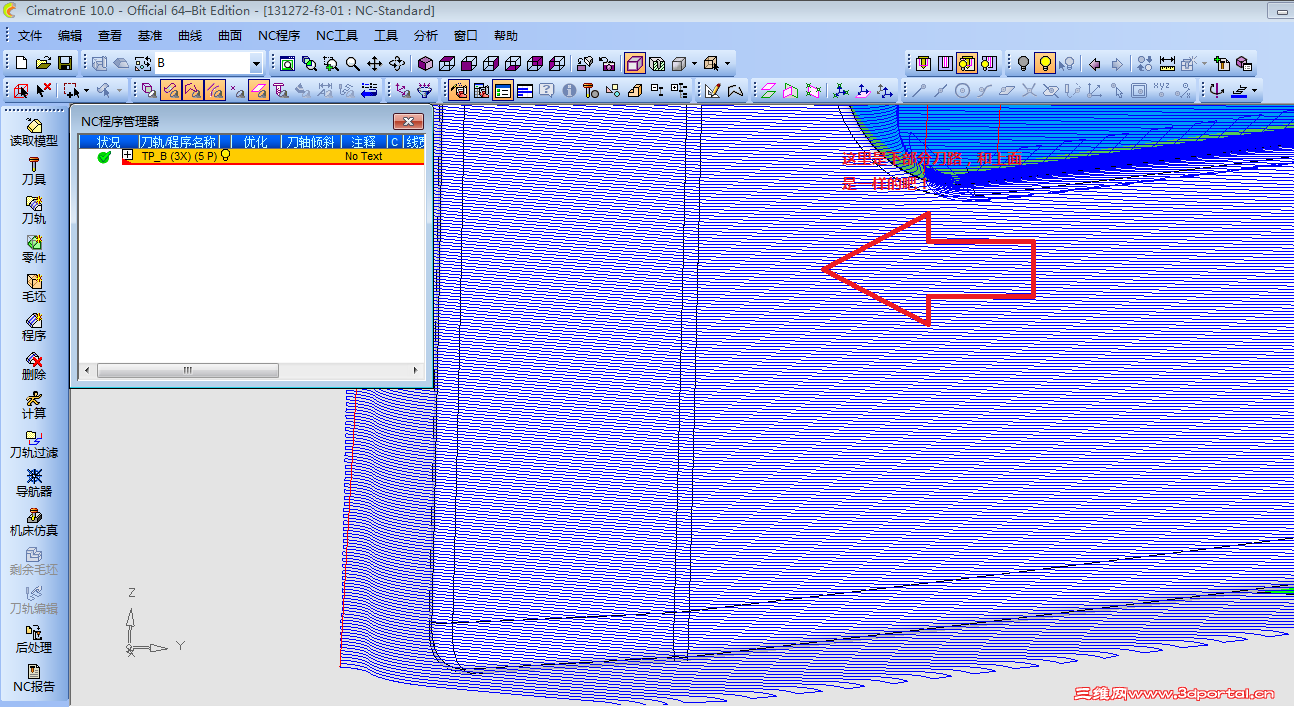Click the 毛坯 stock button
The height and width of the screenshot is (707, 1294).
coord(34,288)
